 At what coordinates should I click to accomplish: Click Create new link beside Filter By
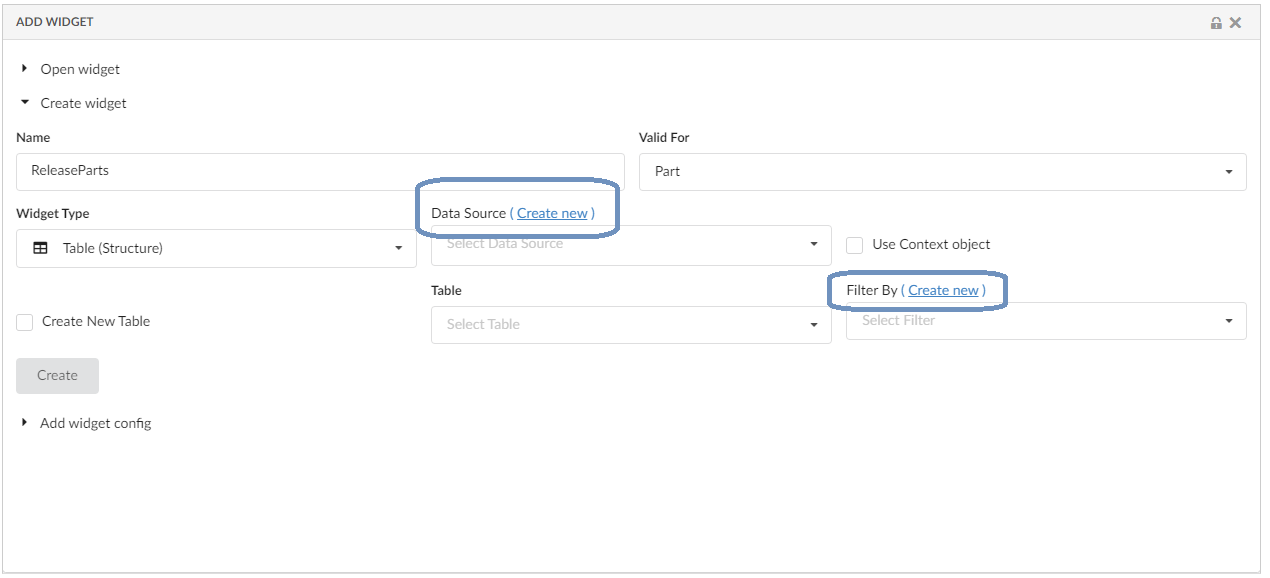tap(943, 290)
